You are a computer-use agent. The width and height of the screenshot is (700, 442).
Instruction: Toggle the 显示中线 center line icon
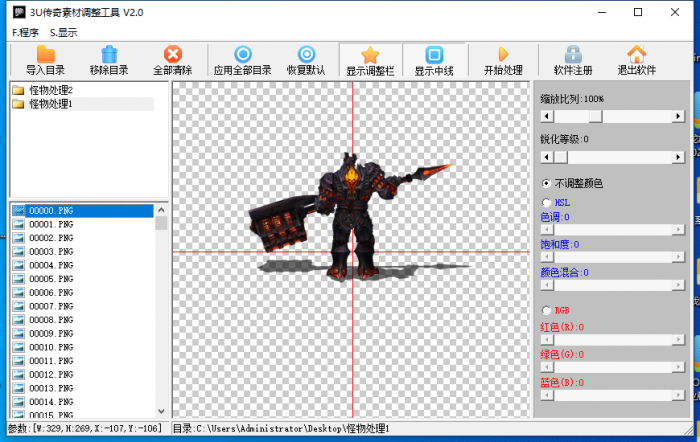tap(434, 61)
